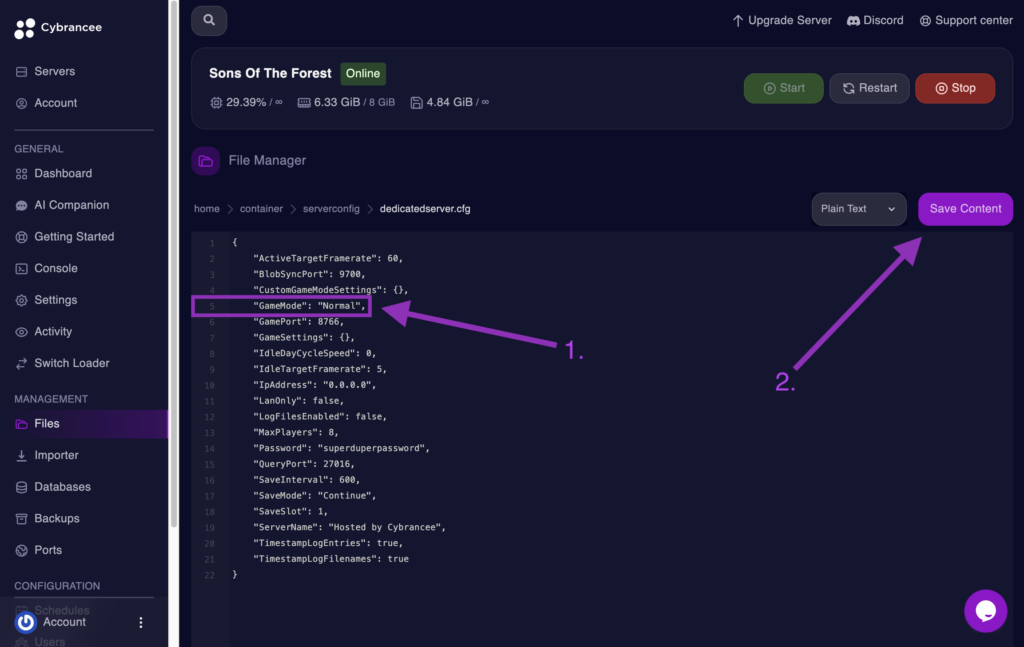This screenshot has width=1024, height=647.
Task: Click the "ActiveTargetFramerate": 60 line
Action: (x=328, y=258)
